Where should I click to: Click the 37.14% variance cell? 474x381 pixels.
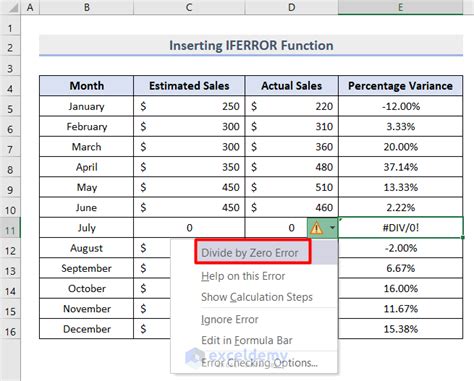(401, 167)
